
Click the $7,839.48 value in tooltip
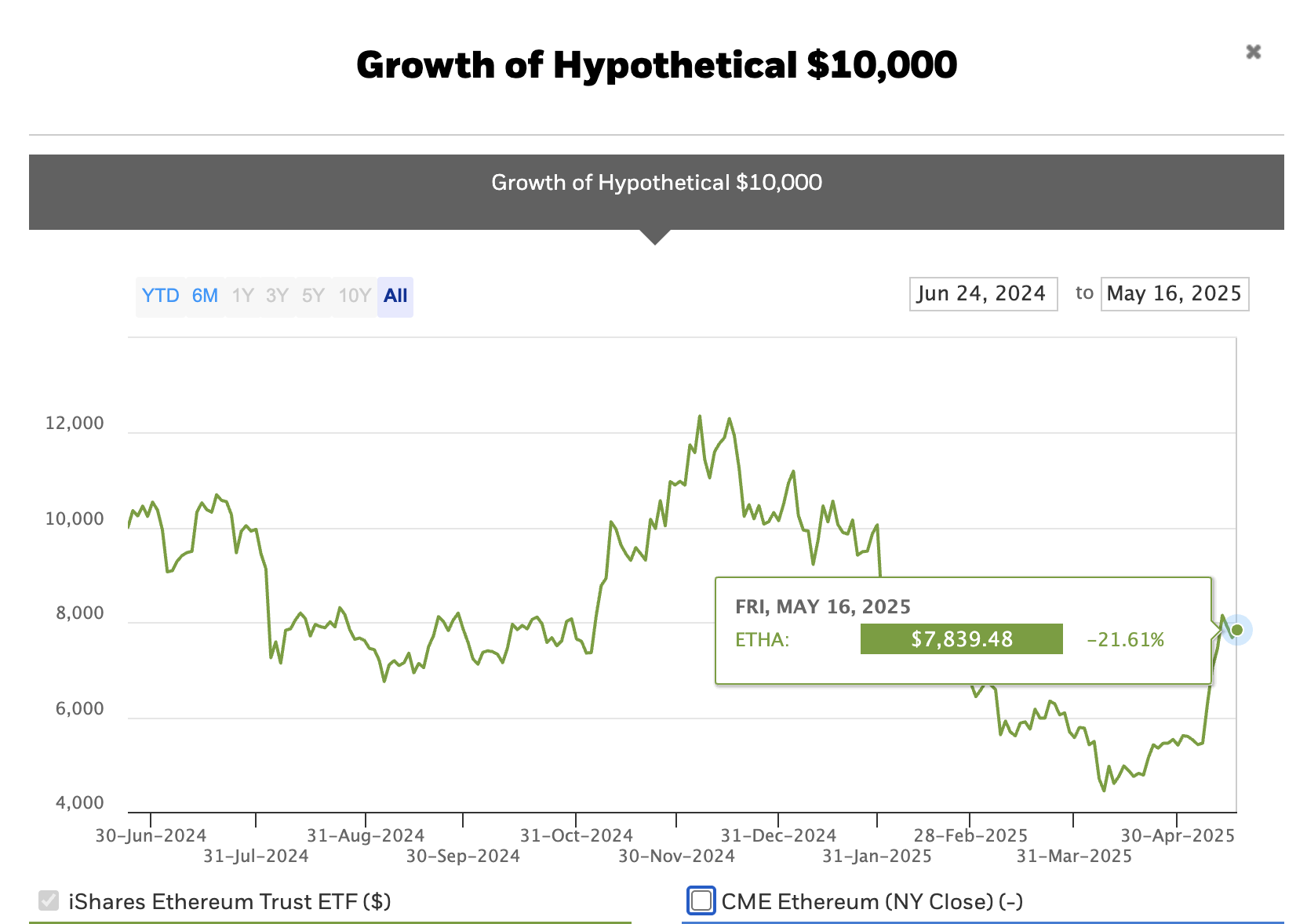point(962,639)
